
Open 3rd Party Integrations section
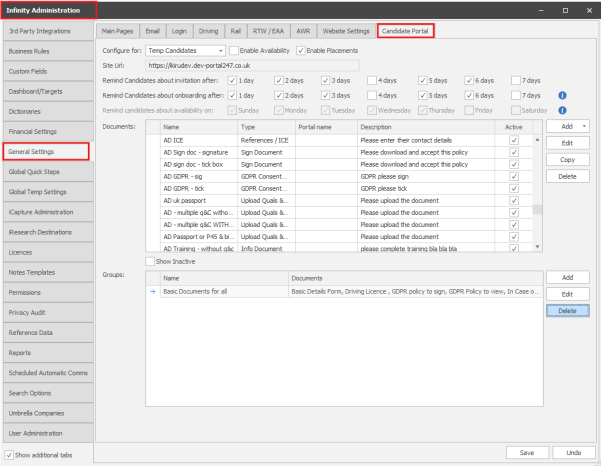(x=48, y=31)
